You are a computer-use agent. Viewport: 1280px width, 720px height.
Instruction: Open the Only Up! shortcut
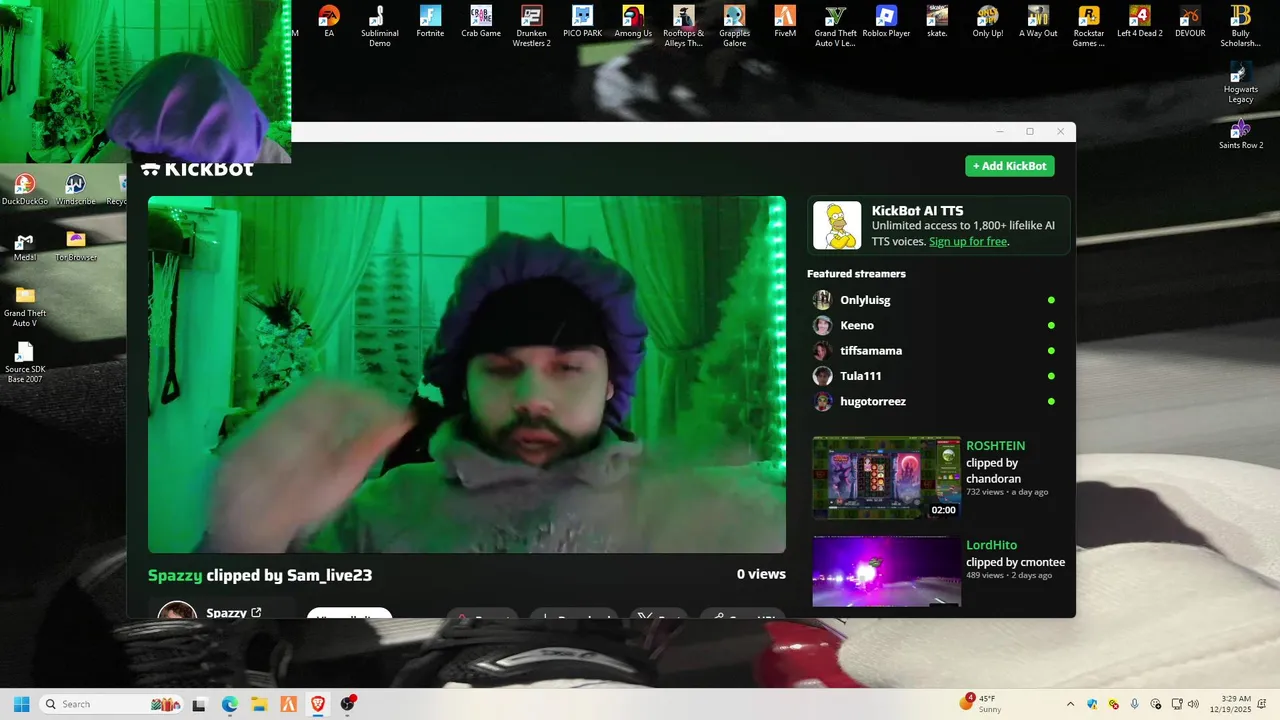tap(988, 21)
